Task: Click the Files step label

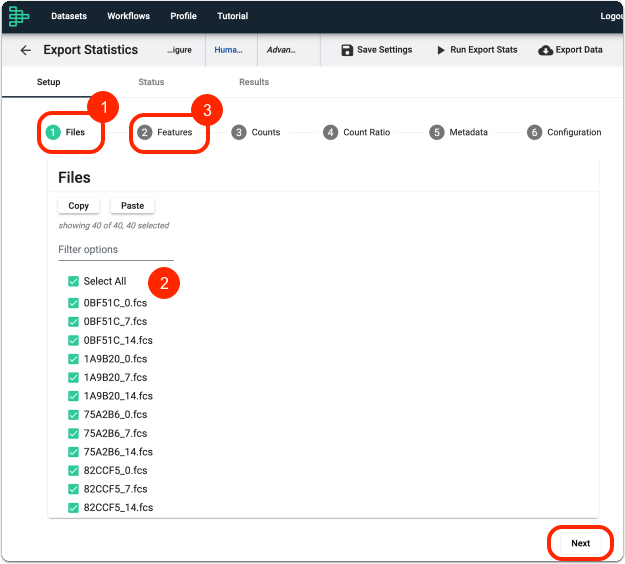Action: (x=75, y=132)
